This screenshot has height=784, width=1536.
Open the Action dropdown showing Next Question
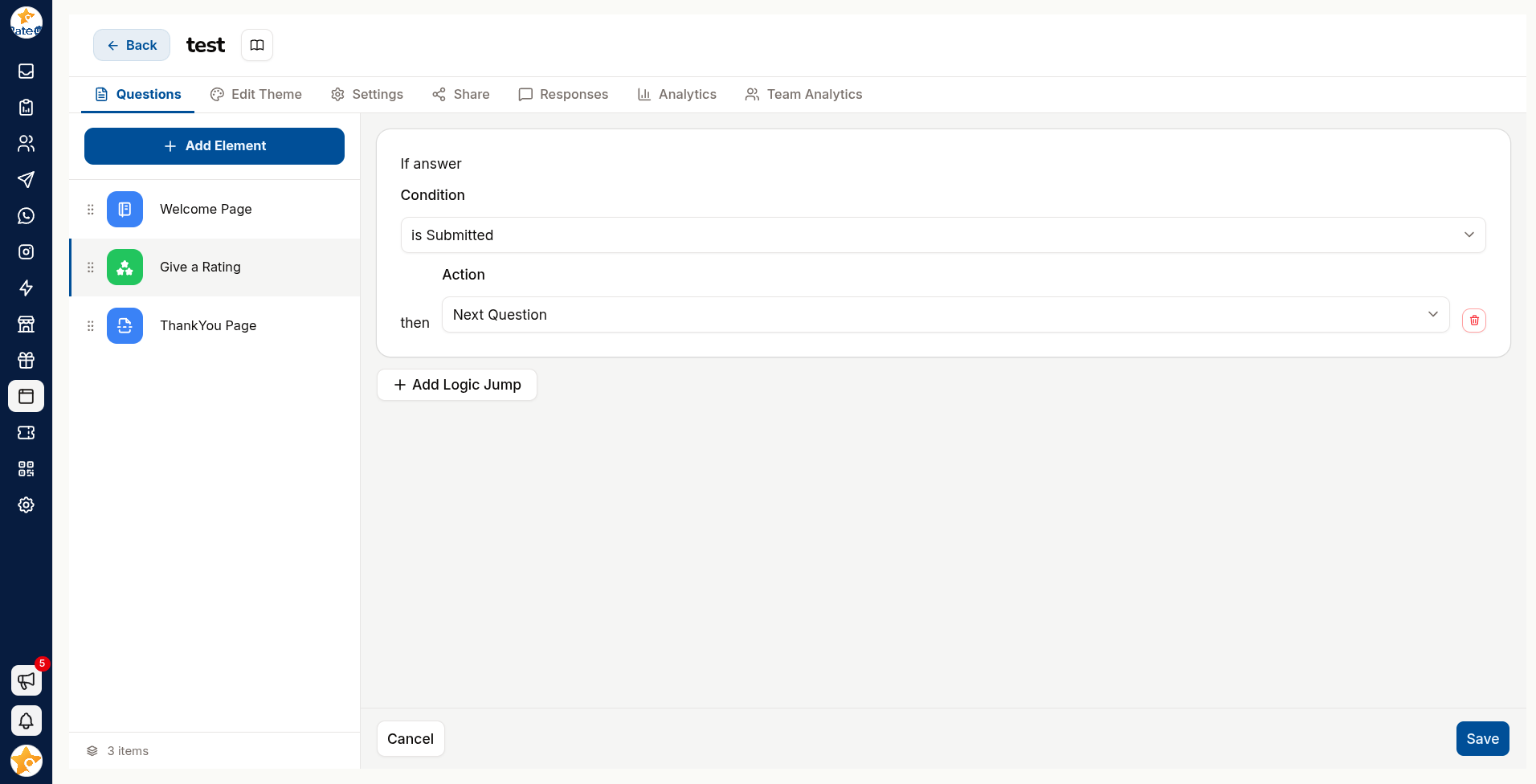click(x=946, y=315)
